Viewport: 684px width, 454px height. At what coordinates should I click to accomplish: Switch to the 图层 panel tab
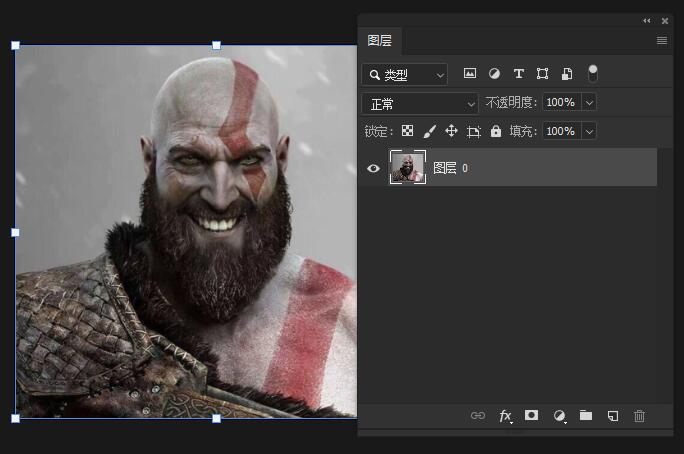coord(380,41)
